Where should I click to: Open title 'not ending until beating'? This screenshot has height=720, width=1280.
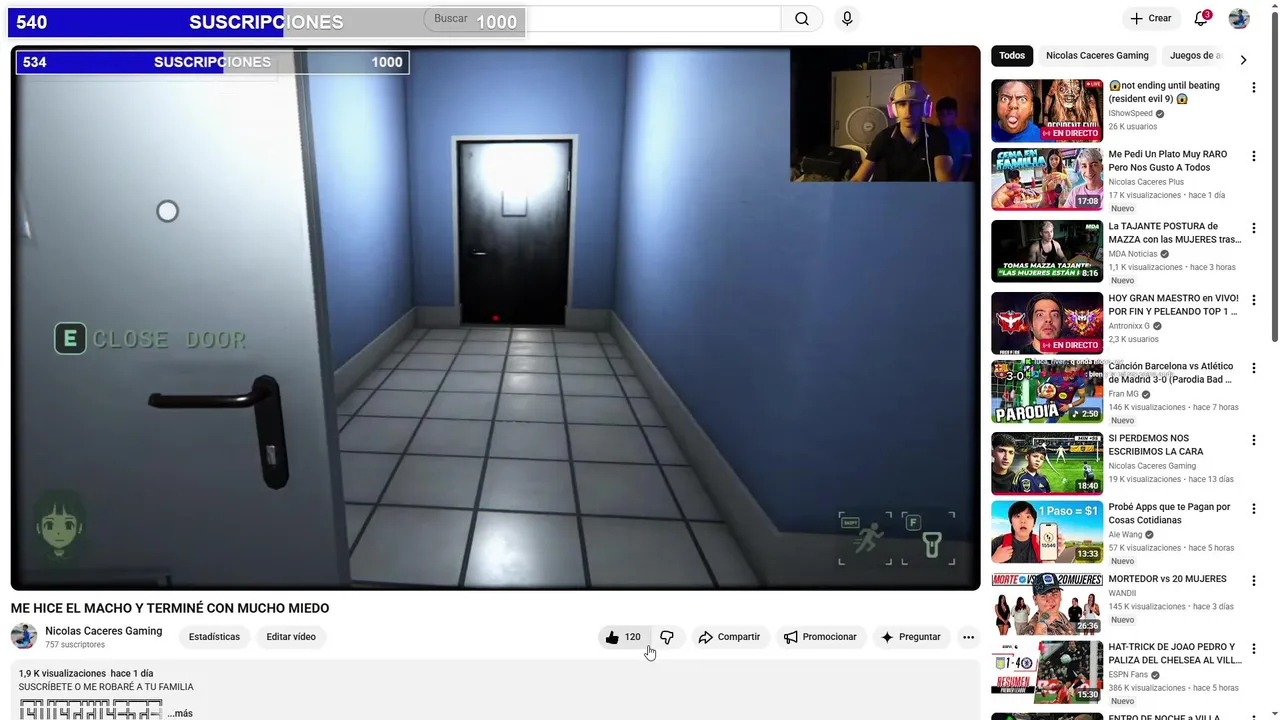[x=1164, y=92]
